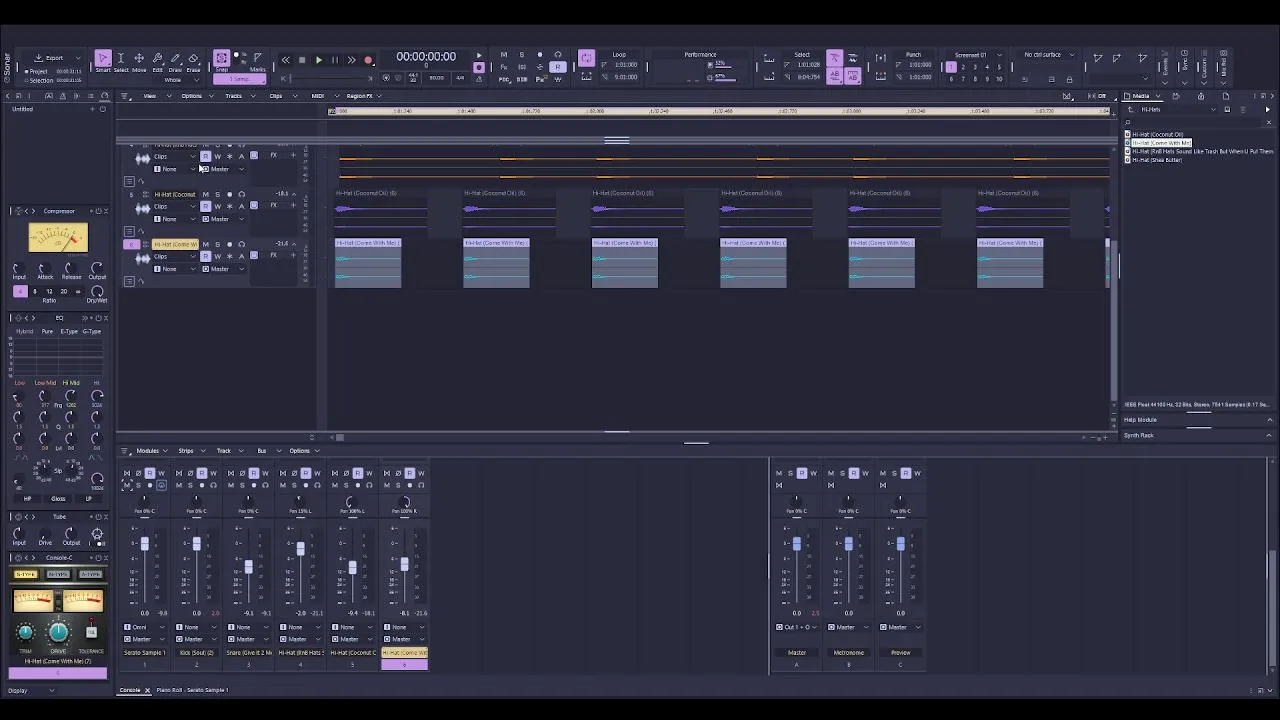1280x720 pixels.
Task: Click the time ruler at top of clips
Action: (x=719, y=111)
